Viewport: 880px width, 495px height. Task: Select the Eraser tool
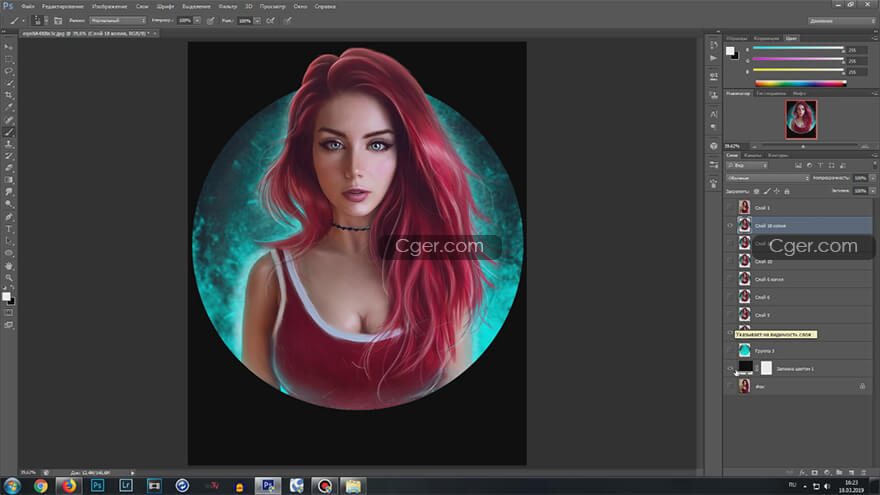pyautogui.click(x=8, y=168)
